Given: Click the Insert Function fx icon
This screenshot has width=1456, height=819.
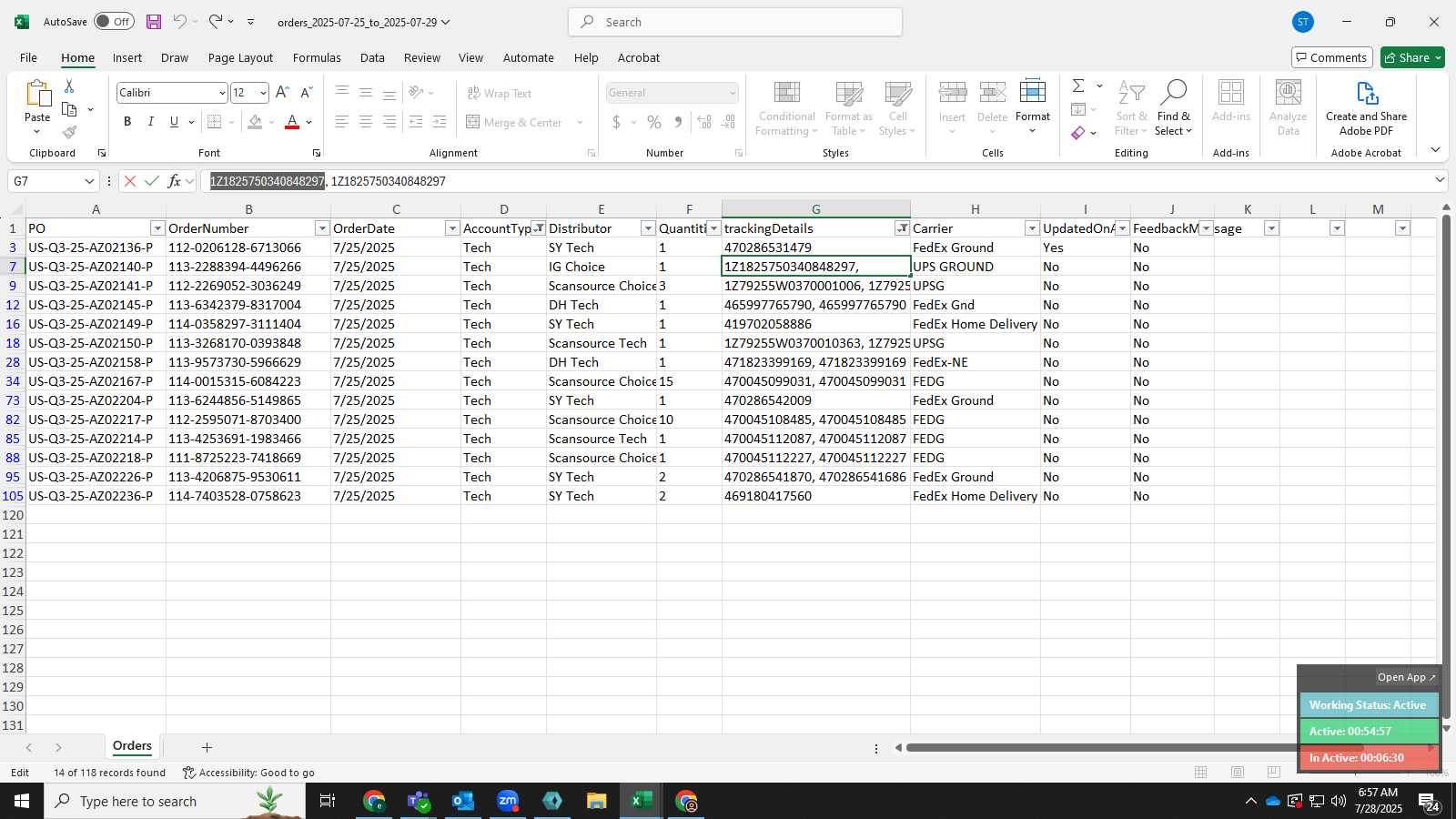Looking at the screenshot, I should (x=175, y=181).
